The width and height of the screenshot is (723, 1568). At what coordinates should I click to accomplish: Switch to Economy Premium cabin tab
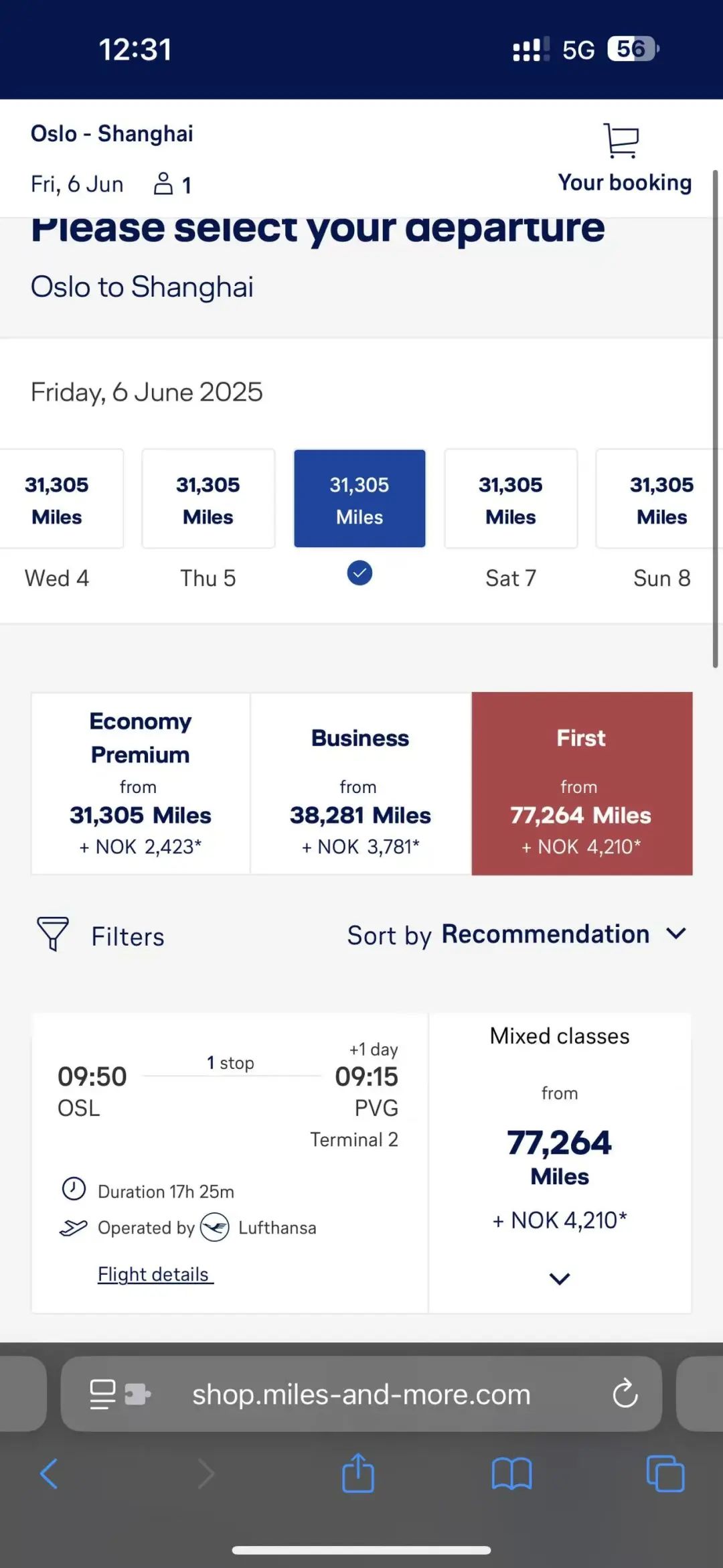click(x=141, y=783)
